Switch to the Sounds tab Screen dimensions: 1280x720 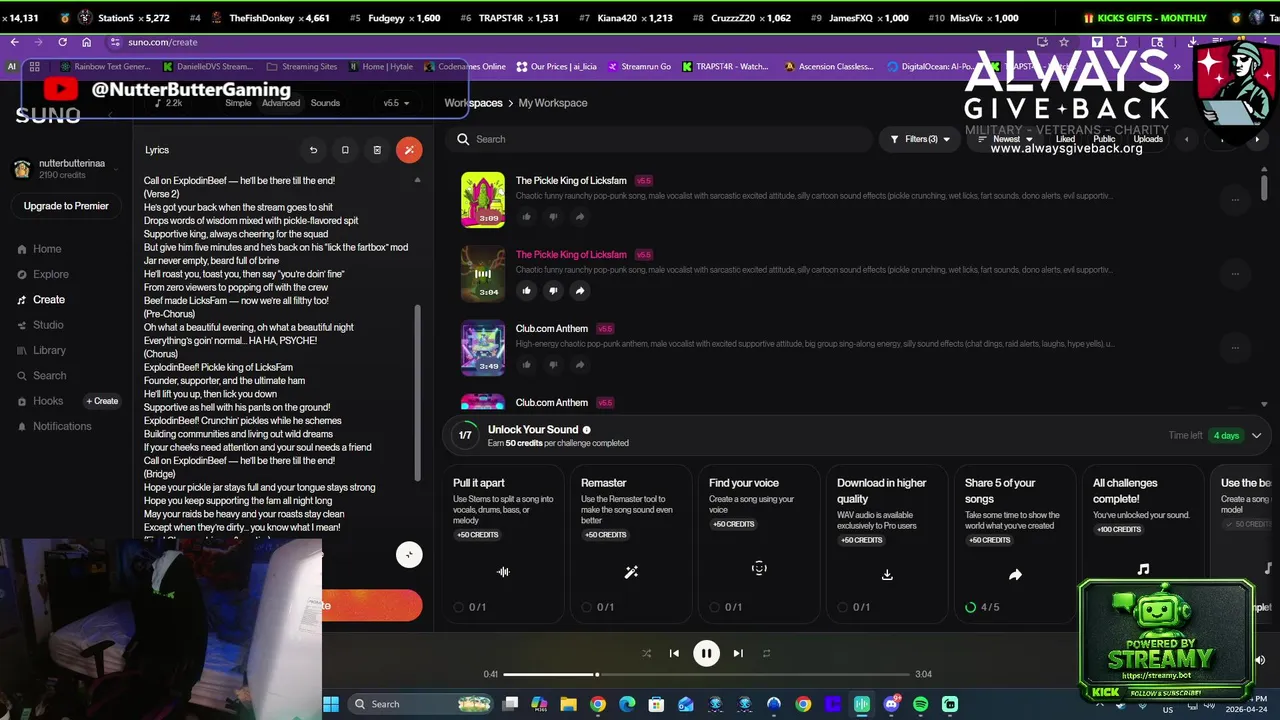(325, 103)
